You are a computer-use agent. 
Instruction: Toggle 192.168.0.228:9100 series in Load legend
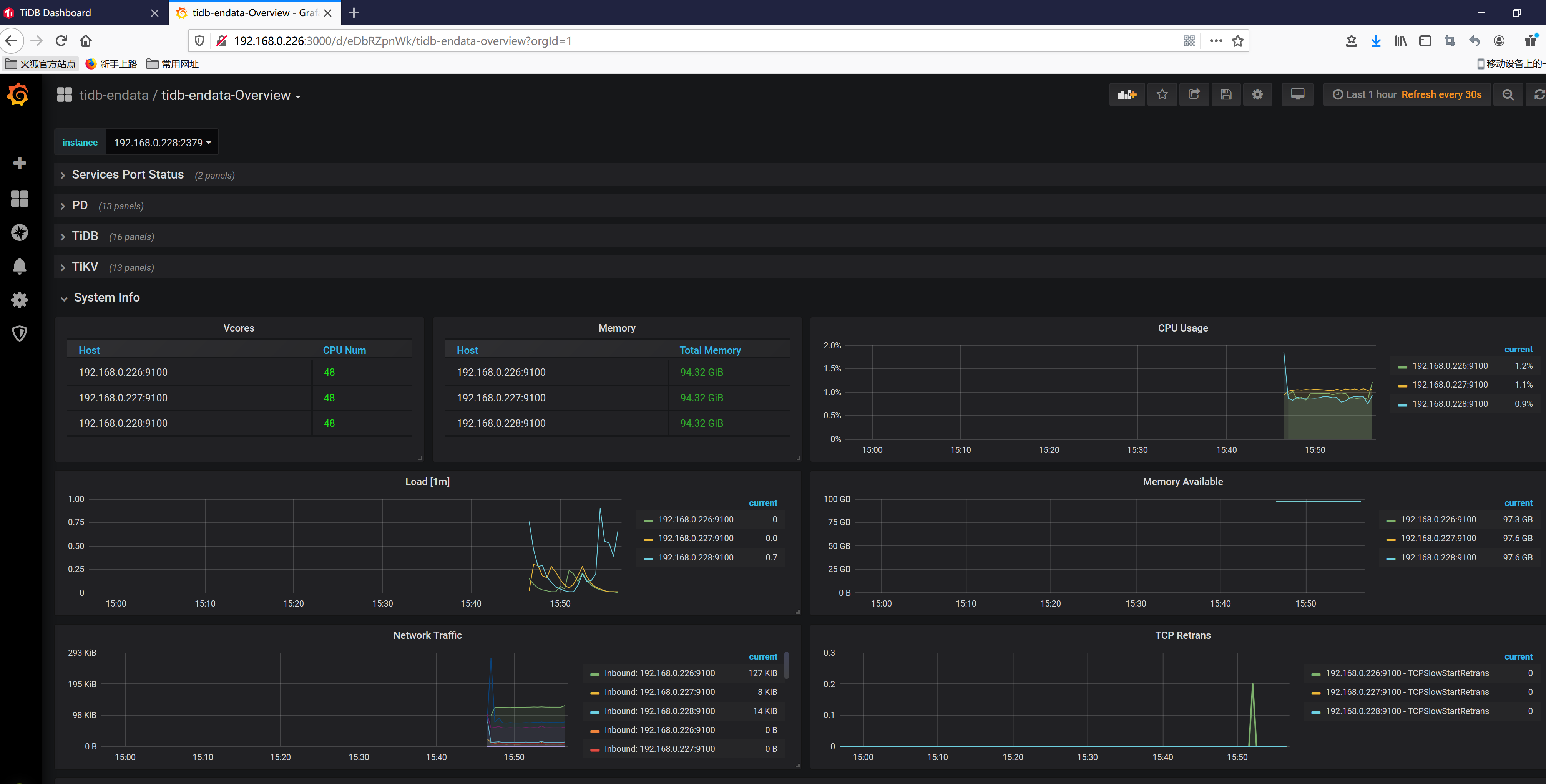coord(695,557)
